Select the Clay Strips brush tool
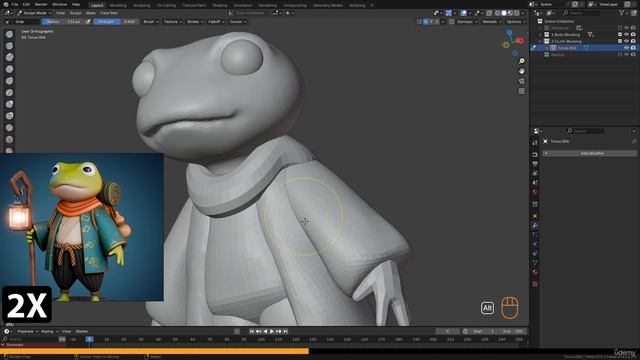Screen dimensions: 640x360 (9, 69)
